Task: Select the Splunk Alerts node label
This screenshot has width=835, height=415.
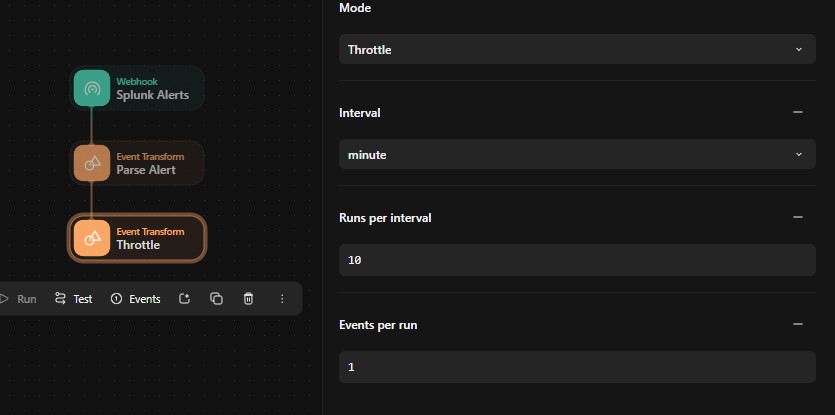Action: [153, 95]
